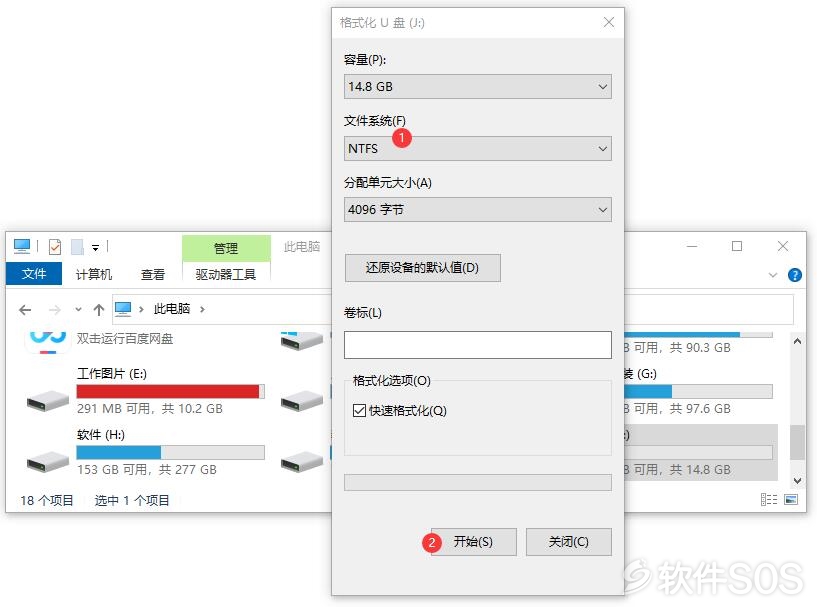Click the blue help question mark icon
This screenshot has height=607, width=817.
tap(795, 275)
